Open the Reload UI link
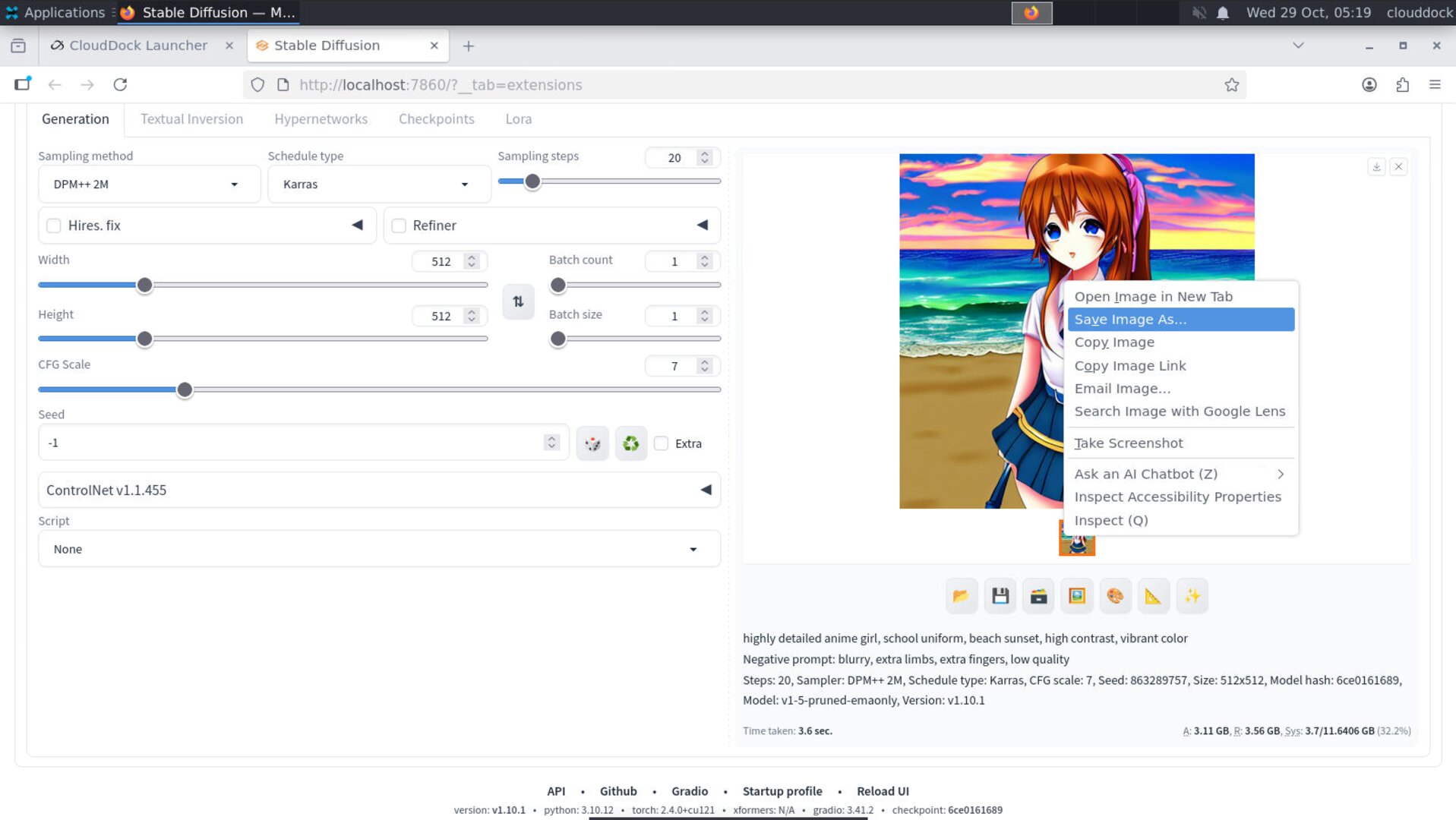Viewport: 1456px width, 820px height. coord(883,790)
